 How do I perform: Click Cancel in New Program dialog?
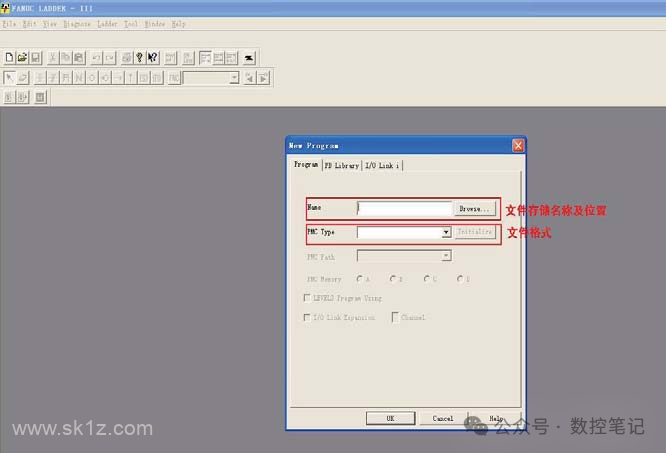443,418
